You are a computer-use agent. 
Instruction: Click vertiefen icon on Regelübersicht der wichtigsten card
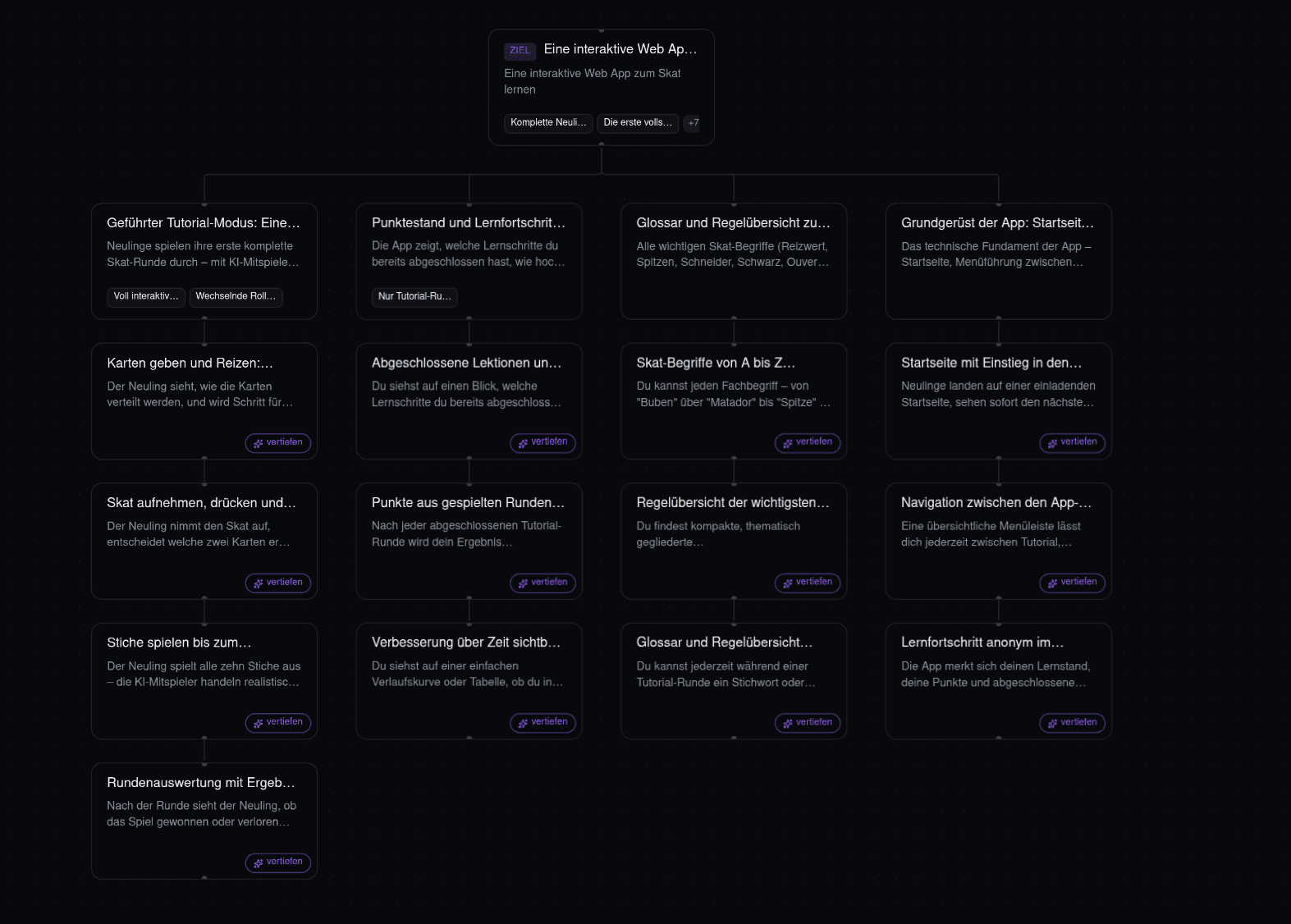click(788, 583)
